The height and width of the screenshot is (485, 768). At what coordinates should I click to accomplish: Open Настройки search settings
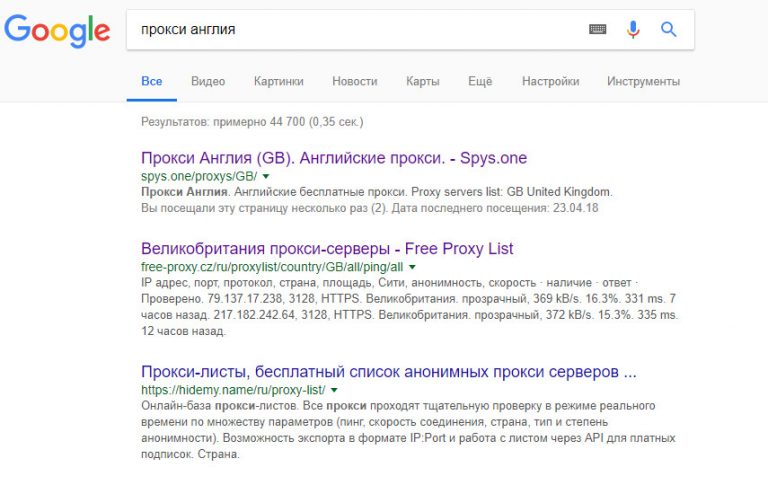point(551,81)
